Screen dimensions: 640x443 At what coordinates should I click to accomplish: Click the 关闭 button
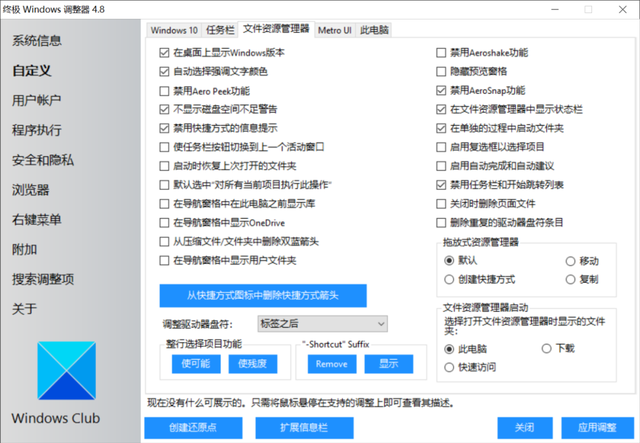tap(525, 427)
